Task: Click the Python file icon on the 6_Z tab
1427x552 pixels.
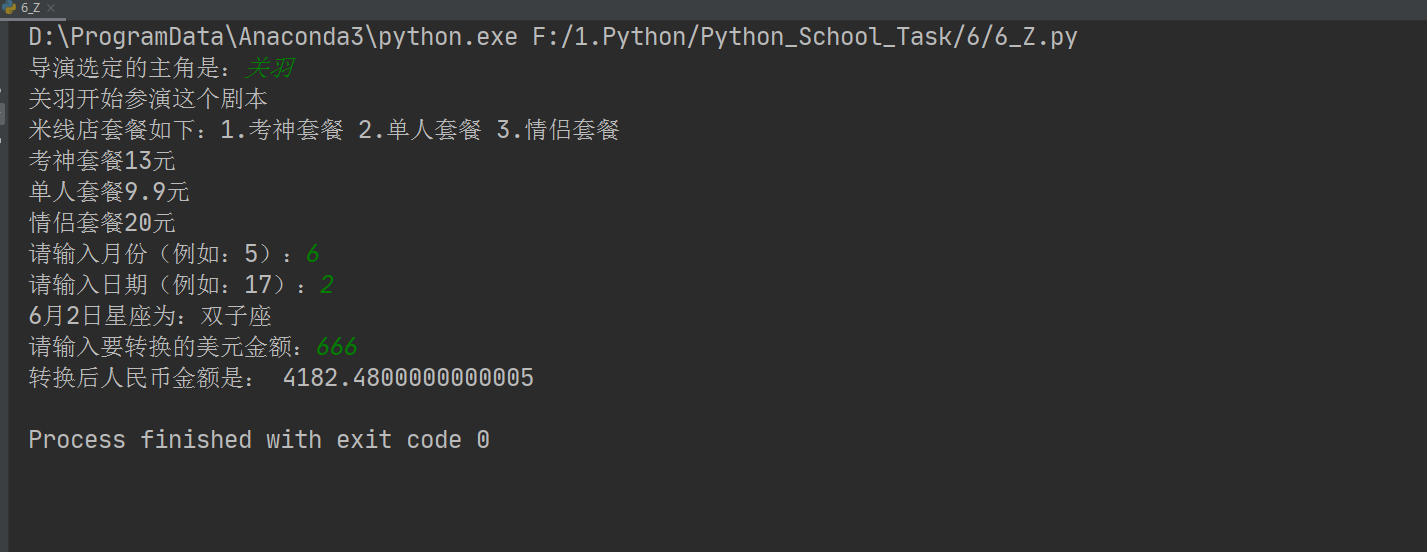Action: tap(10, 7)
